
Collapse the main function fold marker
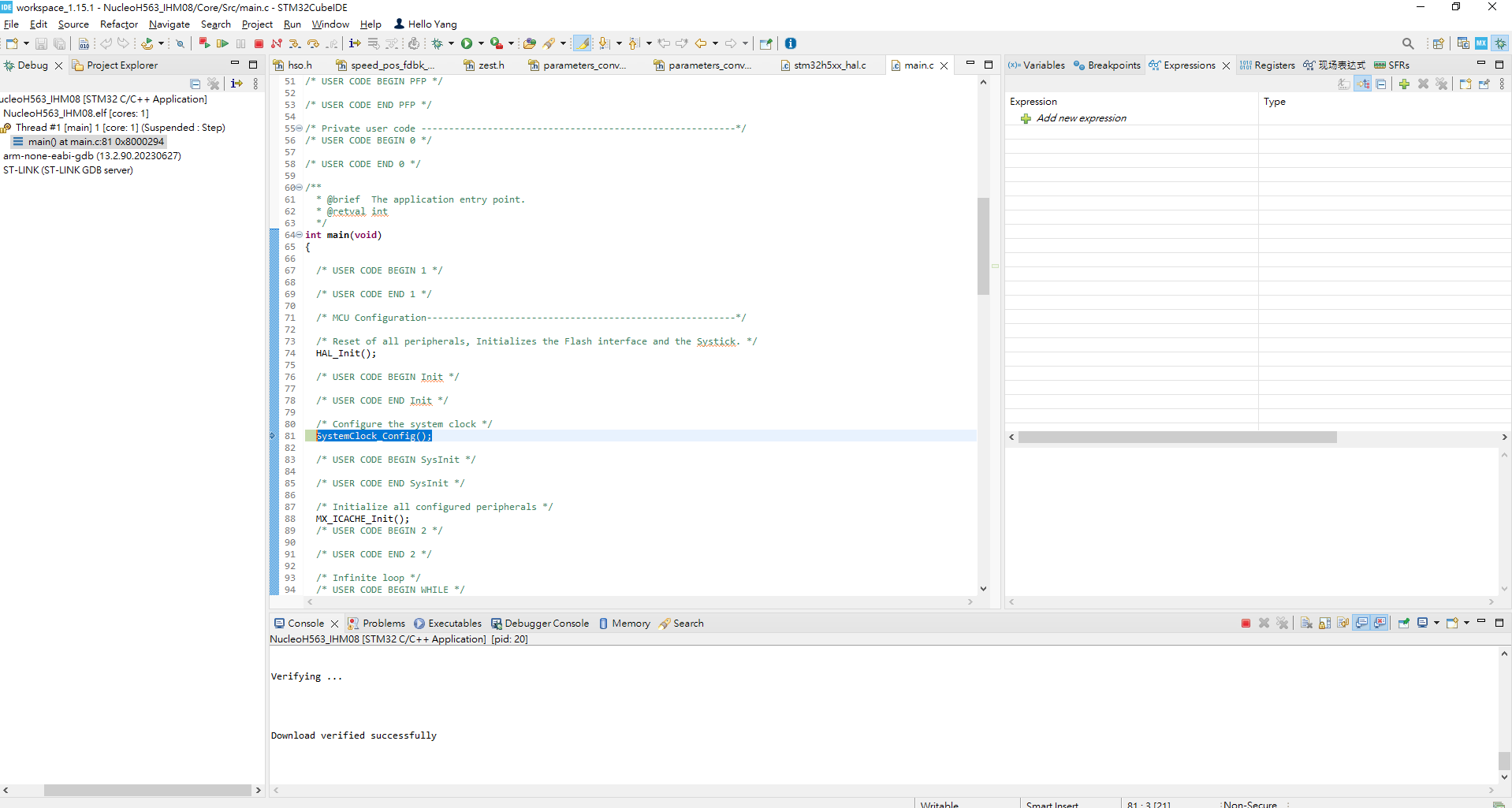point(299,235)
